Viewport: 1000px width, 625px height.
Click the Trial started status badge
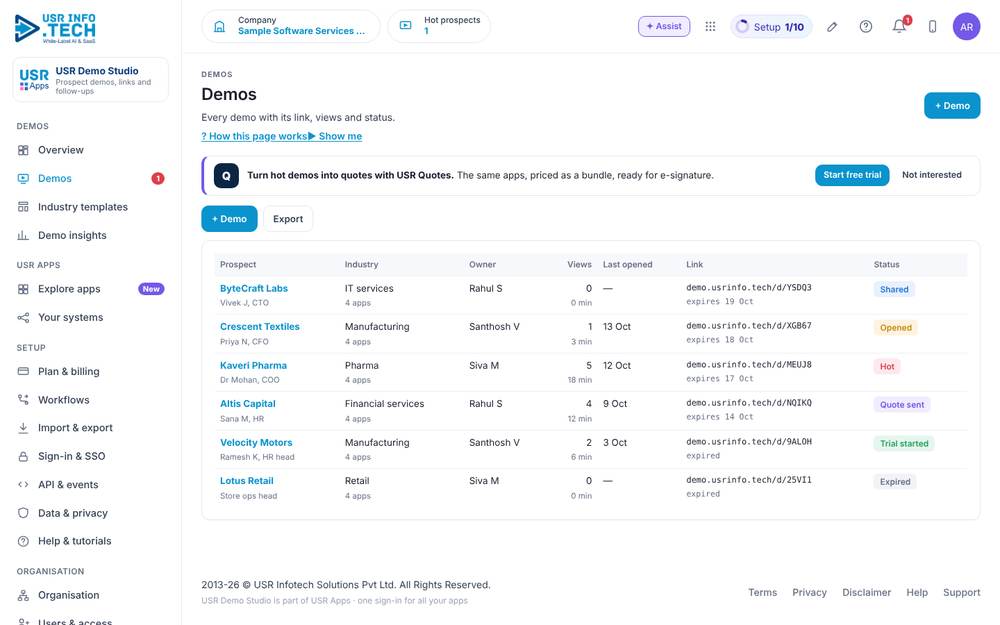pyautogui.click(x=904, y=443)
